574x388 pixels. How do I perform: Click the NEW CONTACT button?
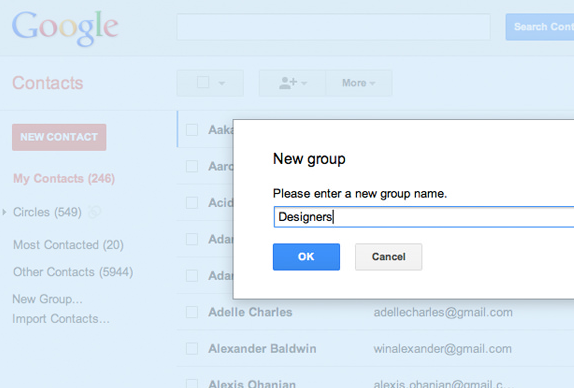coord(59,137)
